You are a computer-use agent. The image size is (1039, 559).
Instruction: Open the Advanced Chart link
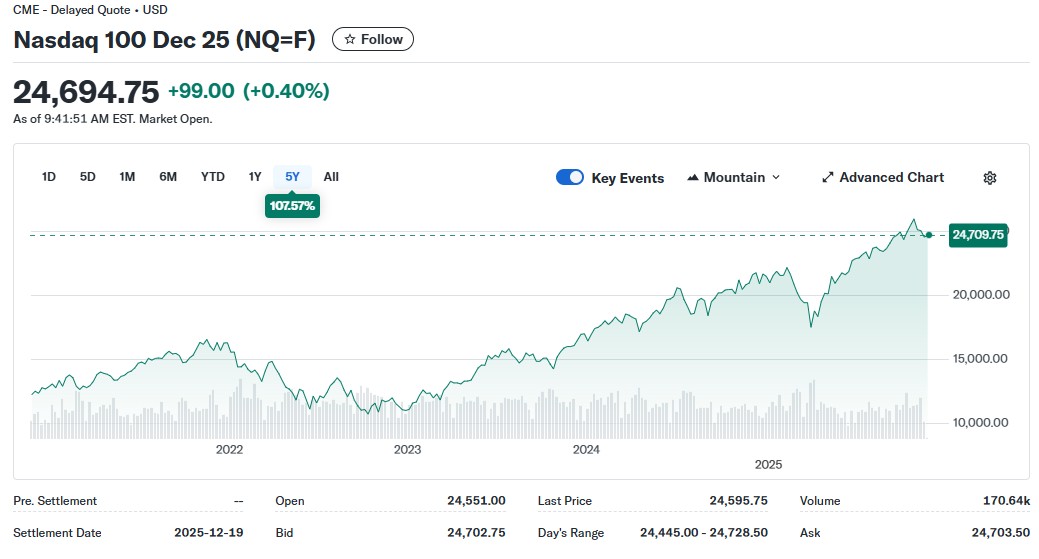pyautogui.click(x=890, y=178)
